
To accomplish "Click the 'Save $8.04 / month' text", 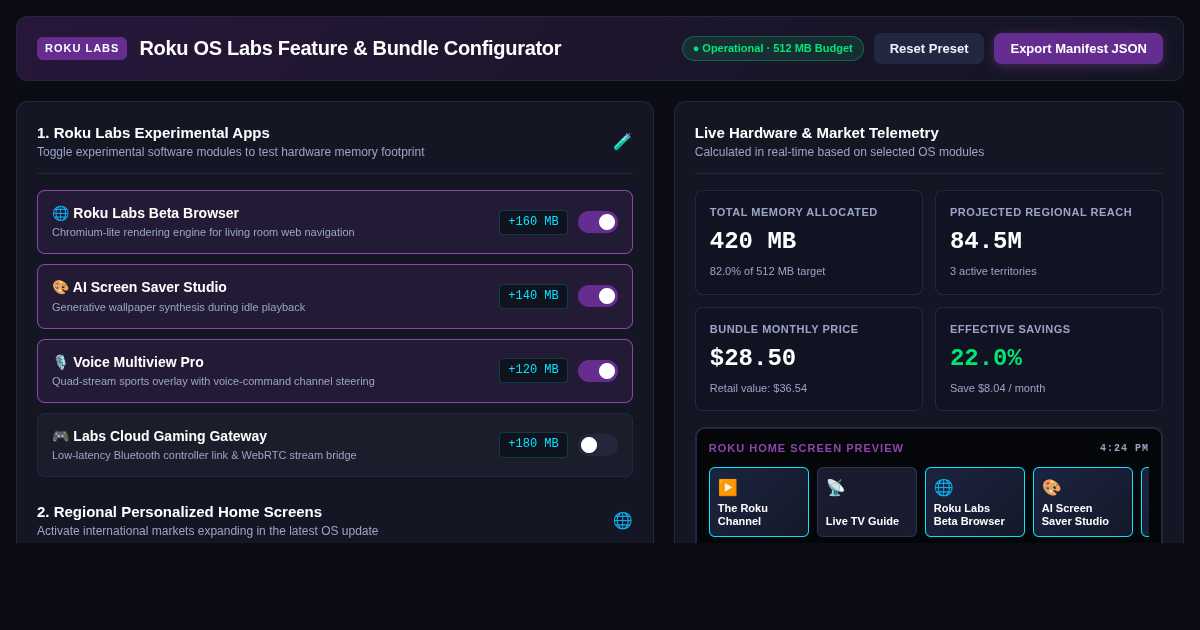I will 997,388.
